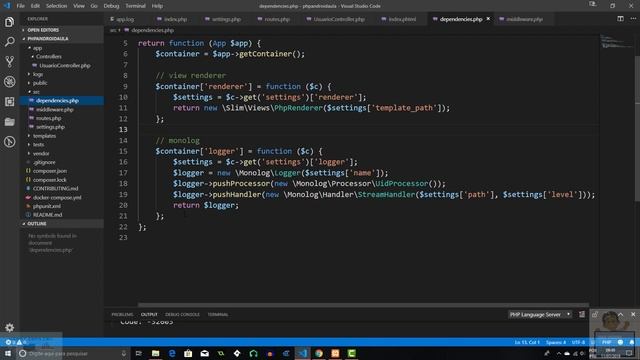Screen dimensions: 640x360
Task: Click the Visual Studio Code taskbar icon
Action: [x=302, y=353]
